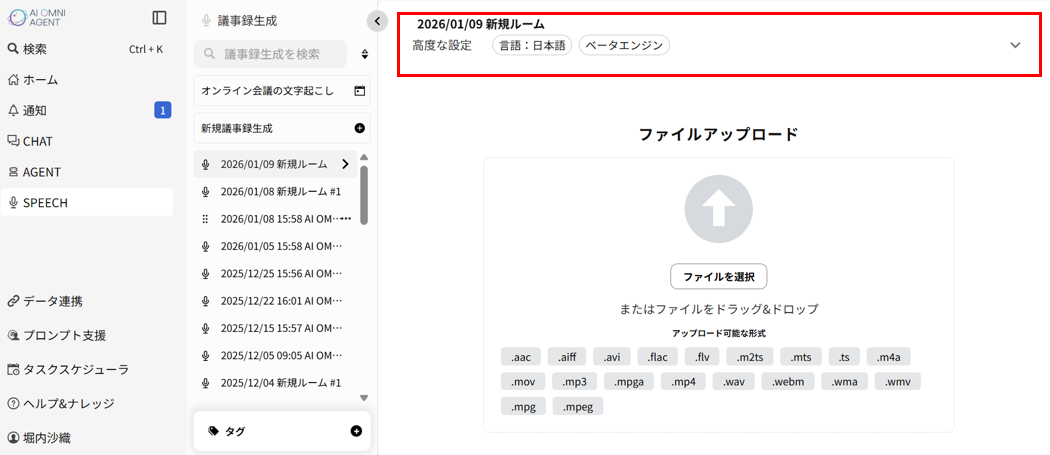Click 言語:日本語 chip

(532, 46)
